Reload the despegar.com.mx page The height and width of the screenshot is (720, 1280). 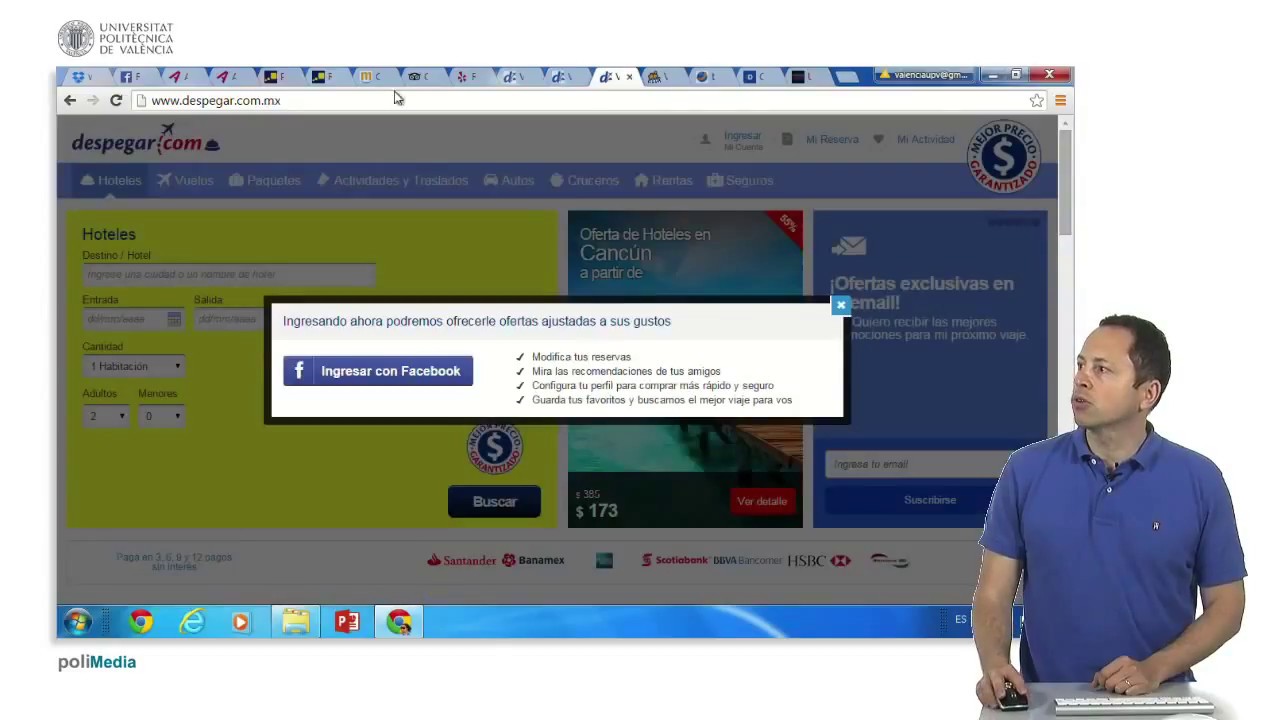pos(116,100)
